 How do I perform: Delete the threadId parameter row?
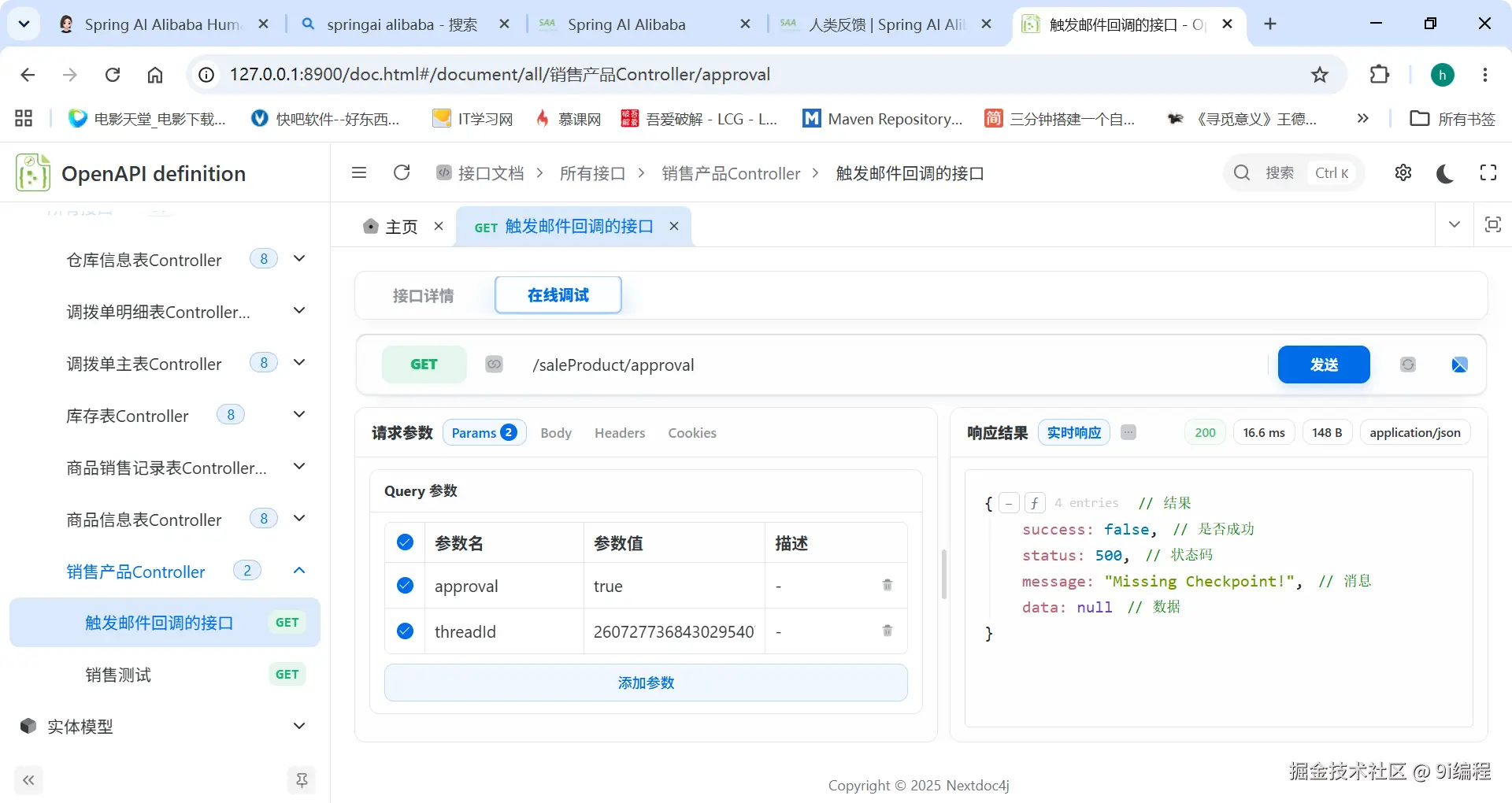pyautogui.click(x=888, y=631)
